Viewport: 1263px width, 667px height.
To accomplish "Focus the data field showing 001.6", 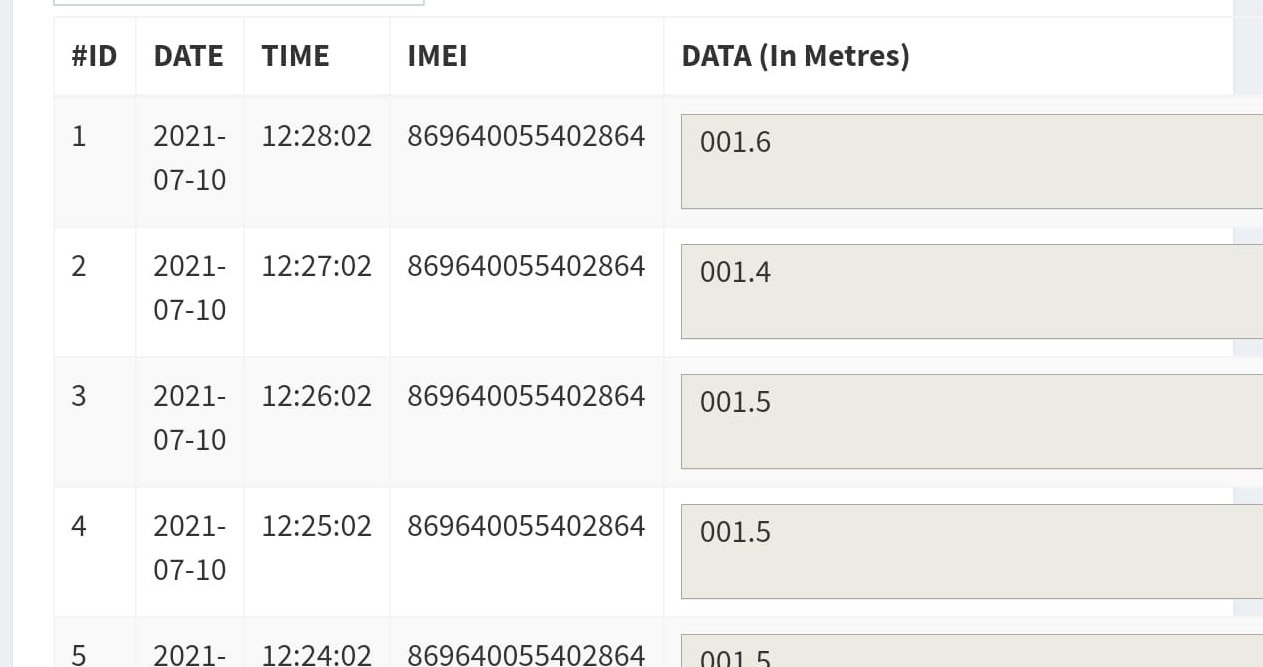I will pos(970,161).
